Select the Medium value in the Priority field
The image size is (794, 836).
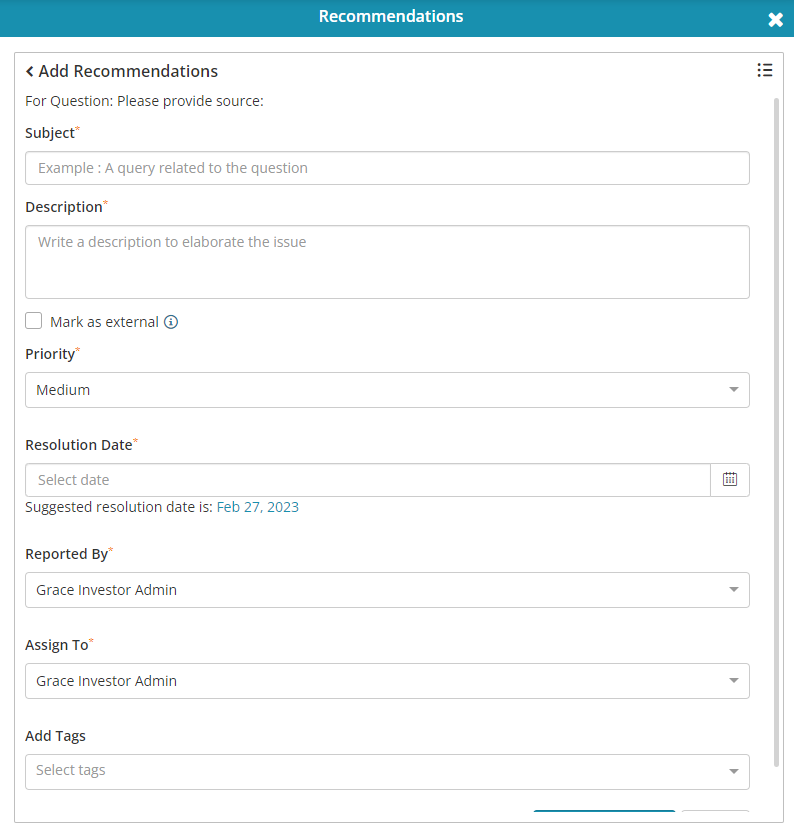click(x=63, y=390)
